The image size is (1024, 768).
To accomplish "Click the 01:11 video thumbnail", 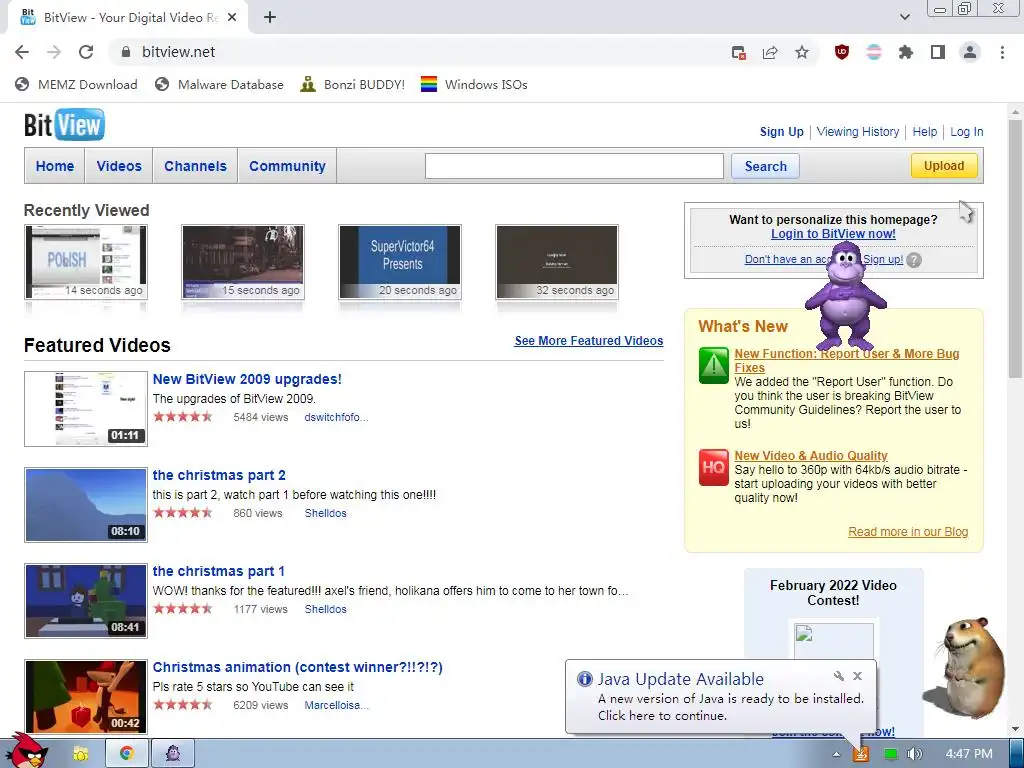I will click(86, 409).
